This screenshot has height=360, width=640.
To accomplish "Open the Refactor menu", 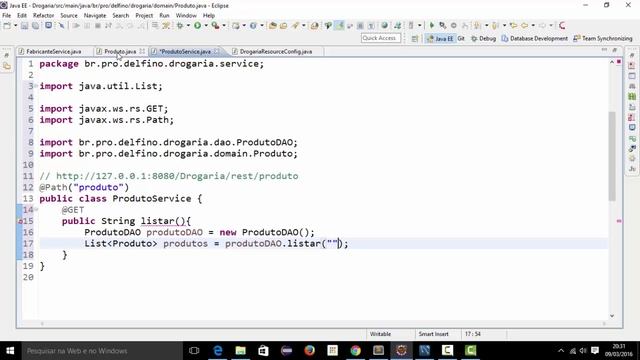I will coord(43,16).
